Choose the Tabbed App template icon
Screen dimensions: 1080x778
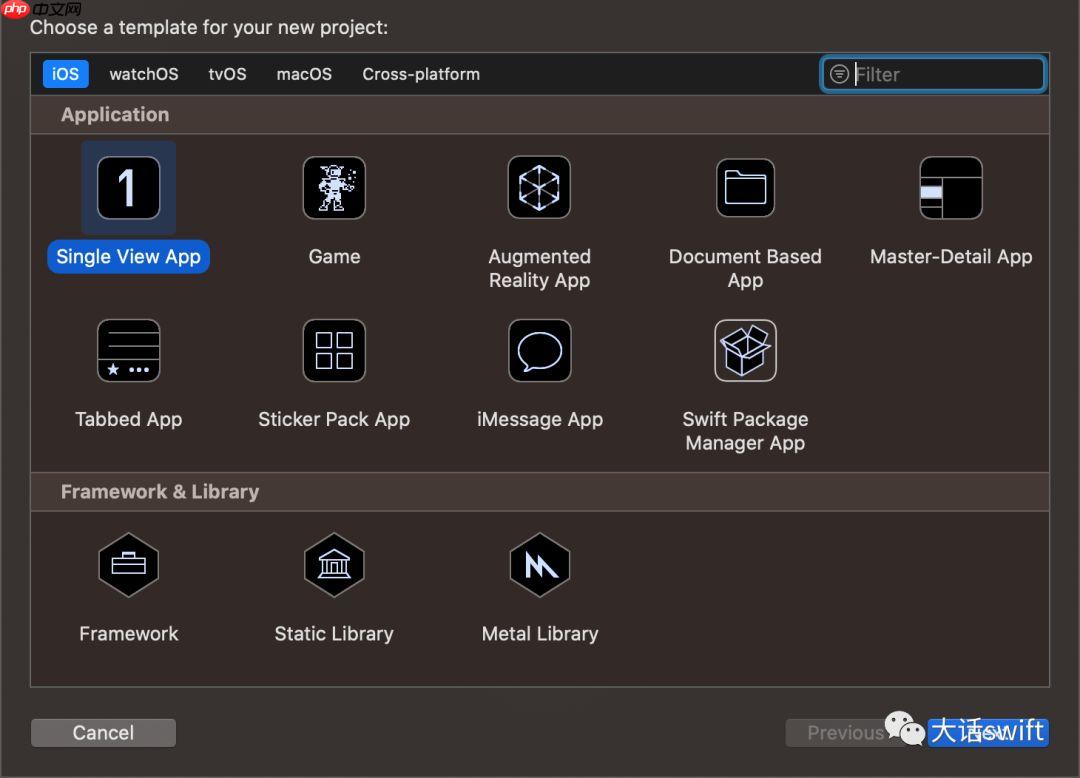(128, 351)
